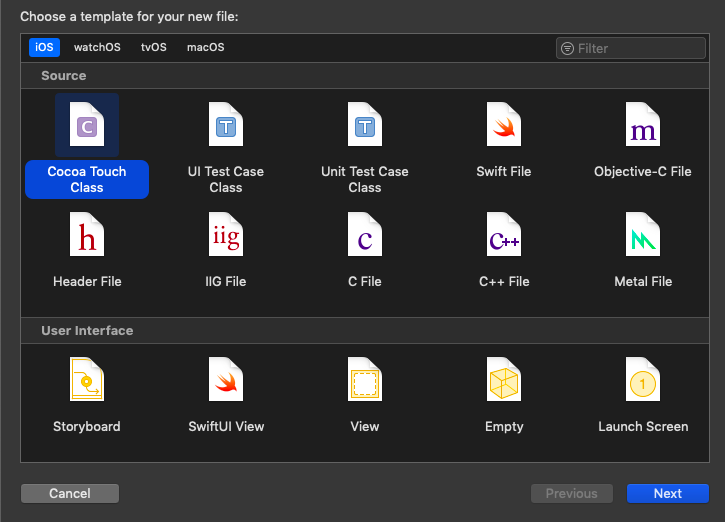
Task: Click the 'Metal File' label
Action: 643,282
